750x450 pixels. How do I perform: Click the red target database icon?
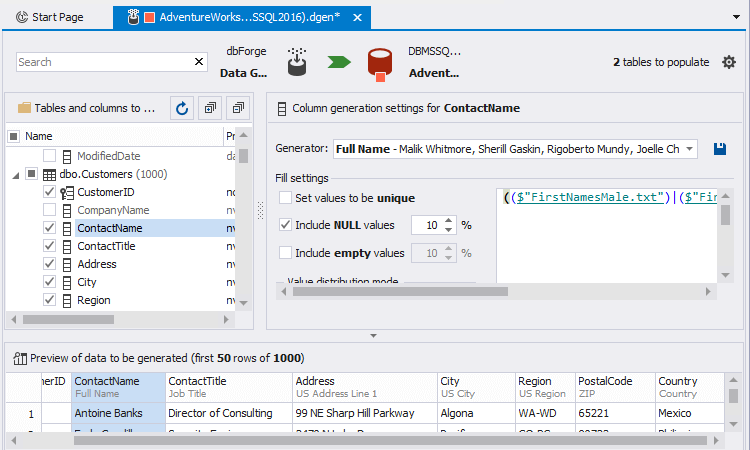tap(379, 62)
